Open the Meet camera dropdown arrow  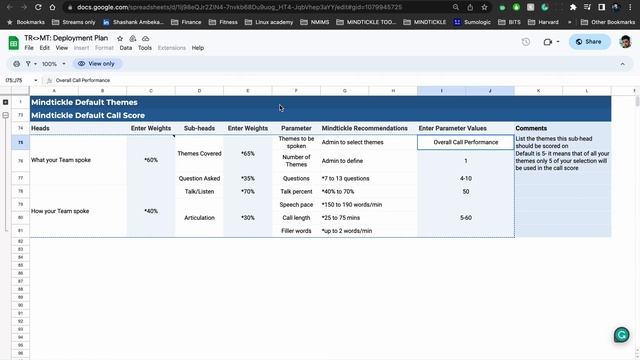coord(558,42)
